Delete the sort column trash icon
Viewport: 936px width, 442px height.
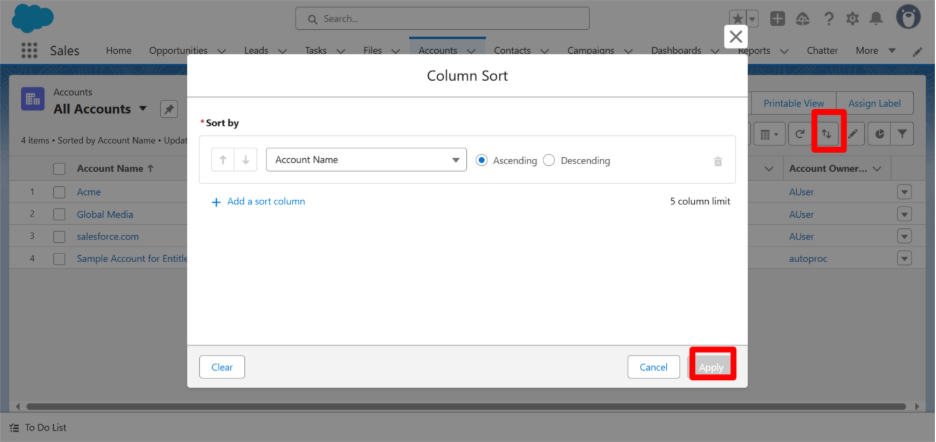click(718, 161)
